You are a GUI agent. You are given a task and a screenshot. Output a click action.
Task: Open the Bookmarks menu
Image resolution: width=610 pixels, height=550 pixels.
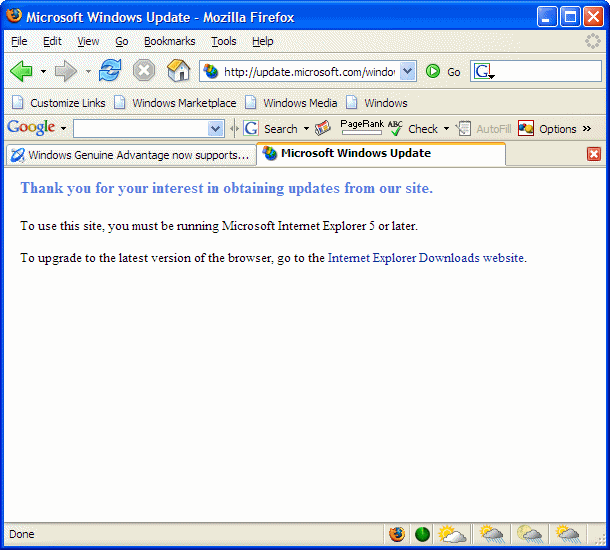(x=170, y=41)
